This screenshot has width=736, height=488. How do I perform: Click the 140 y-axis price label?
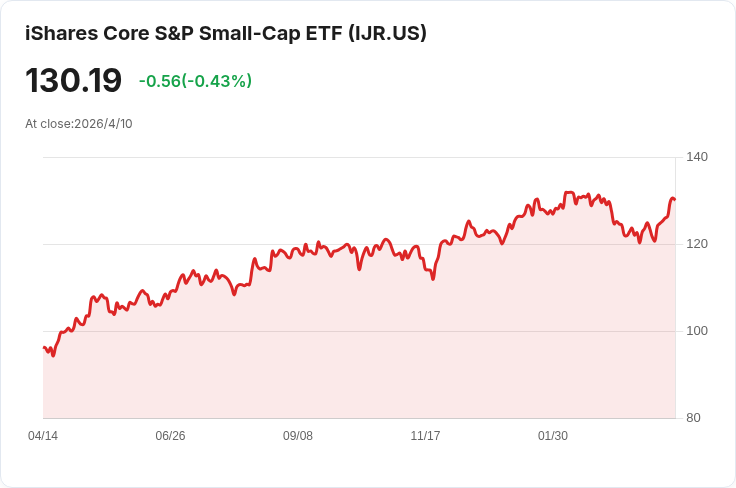(x=697, y=157)
